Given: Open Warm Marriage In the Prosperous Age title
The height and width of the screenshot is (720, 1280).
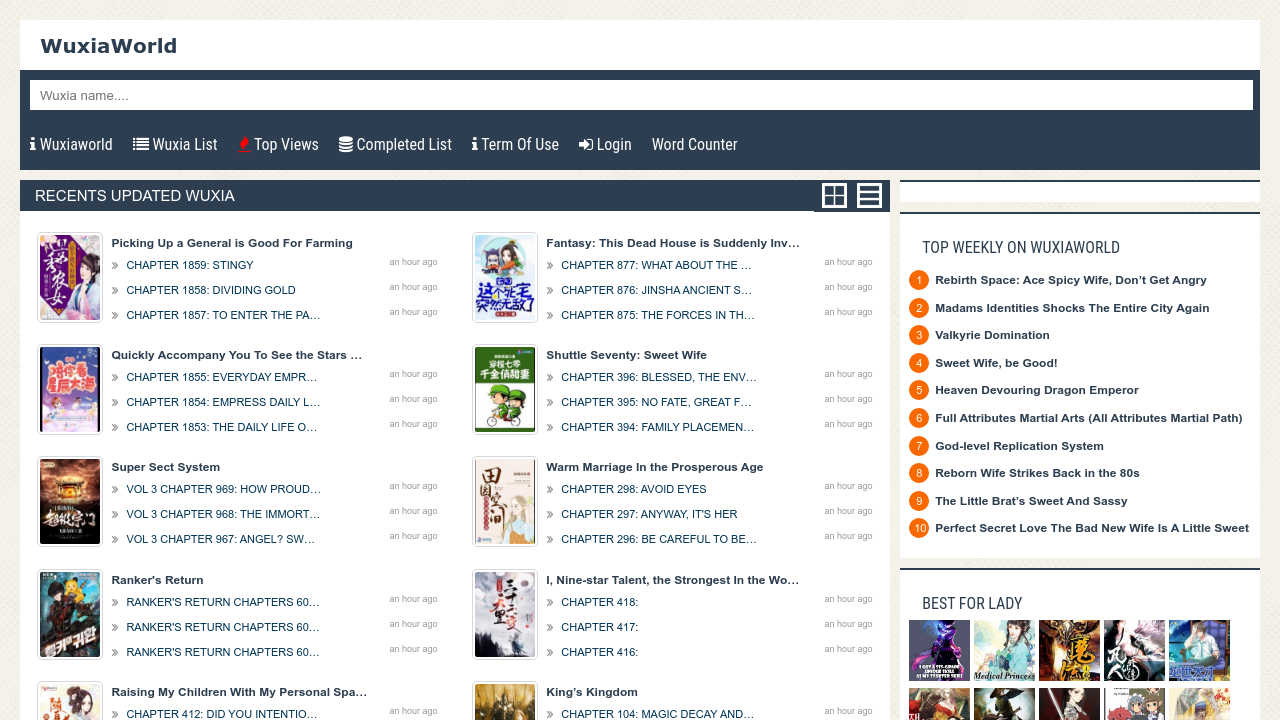Looking at the screenshot, I should click(655, 467).
